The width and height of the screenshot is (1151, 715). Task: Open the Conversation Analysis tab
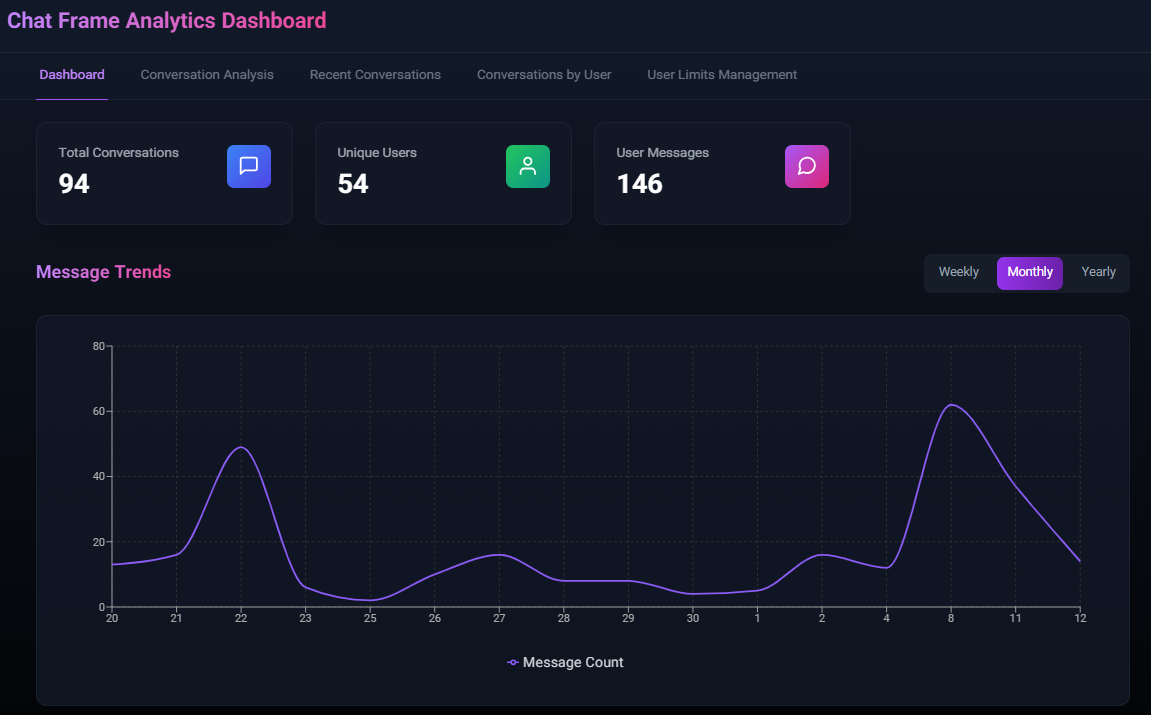tap(207, 75)
